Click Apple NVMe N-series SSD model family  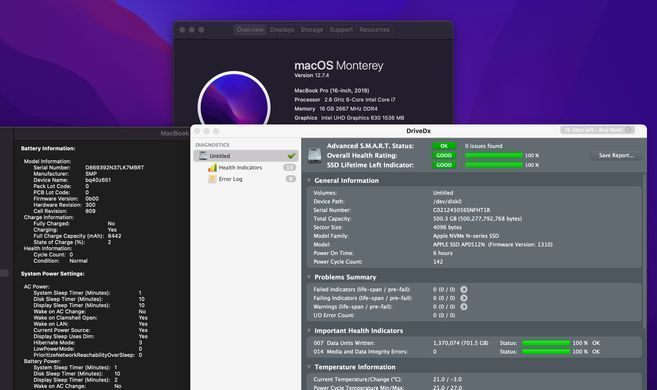tap(466, 236)
